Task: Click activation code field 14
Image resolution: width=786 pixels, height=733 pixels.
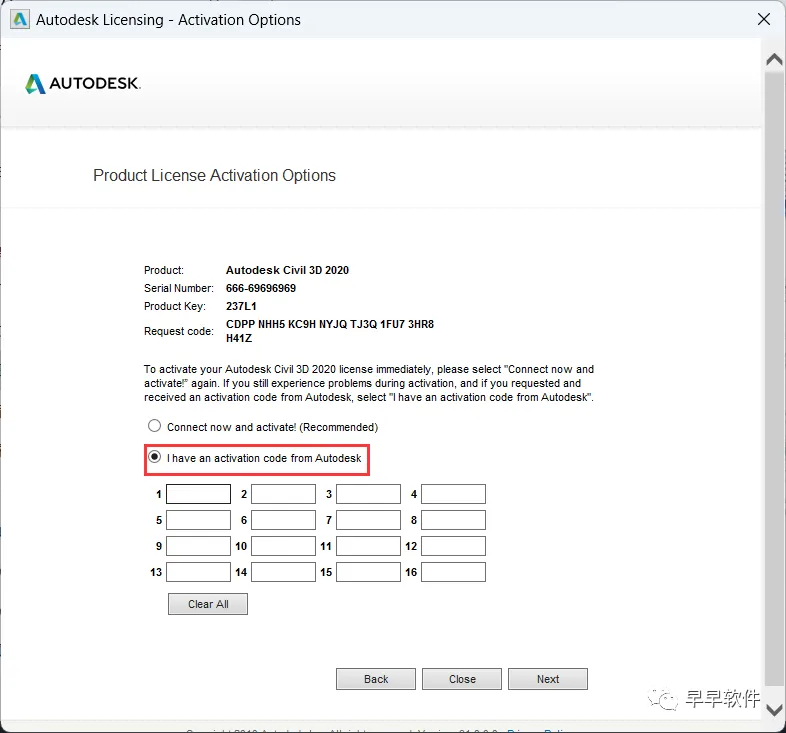Action: point(283,572)
